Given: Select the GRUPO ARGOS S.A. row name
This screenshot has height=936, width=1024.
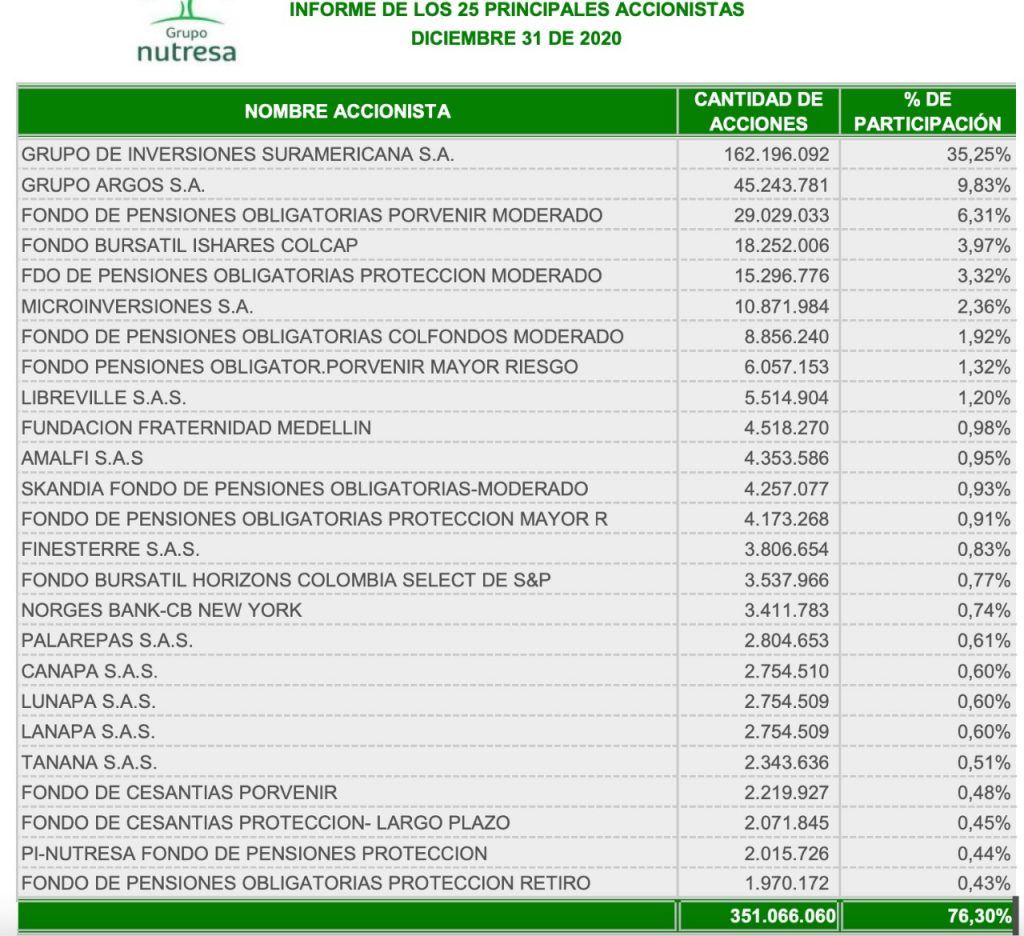Looking at the screenshot, I should coord(113,185).
